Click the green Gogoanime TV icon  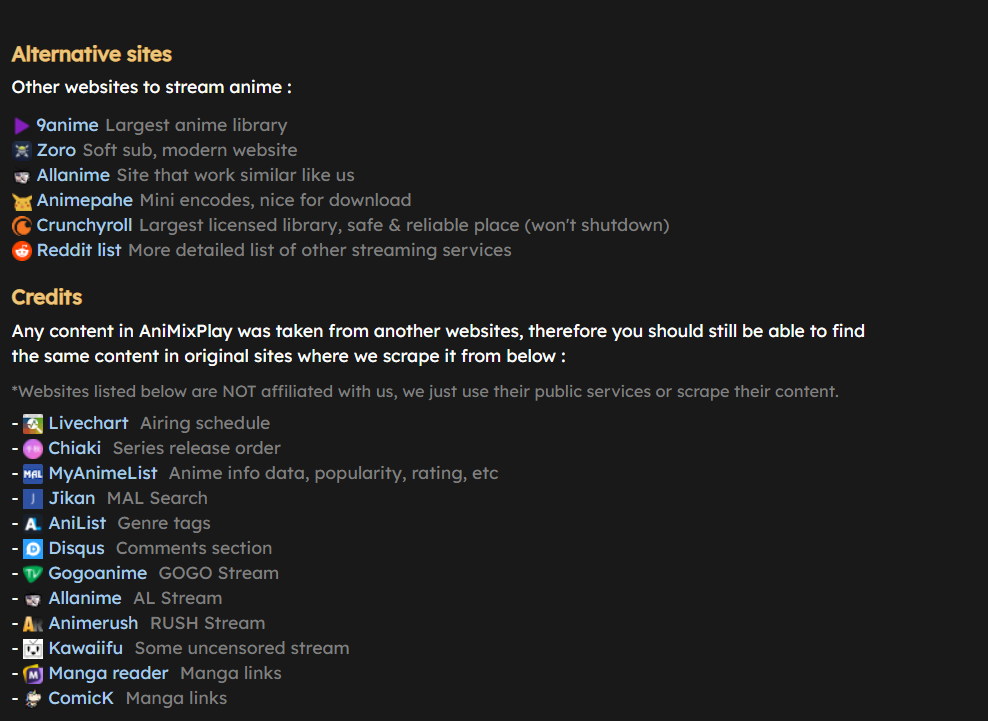(x=33, y=574)
